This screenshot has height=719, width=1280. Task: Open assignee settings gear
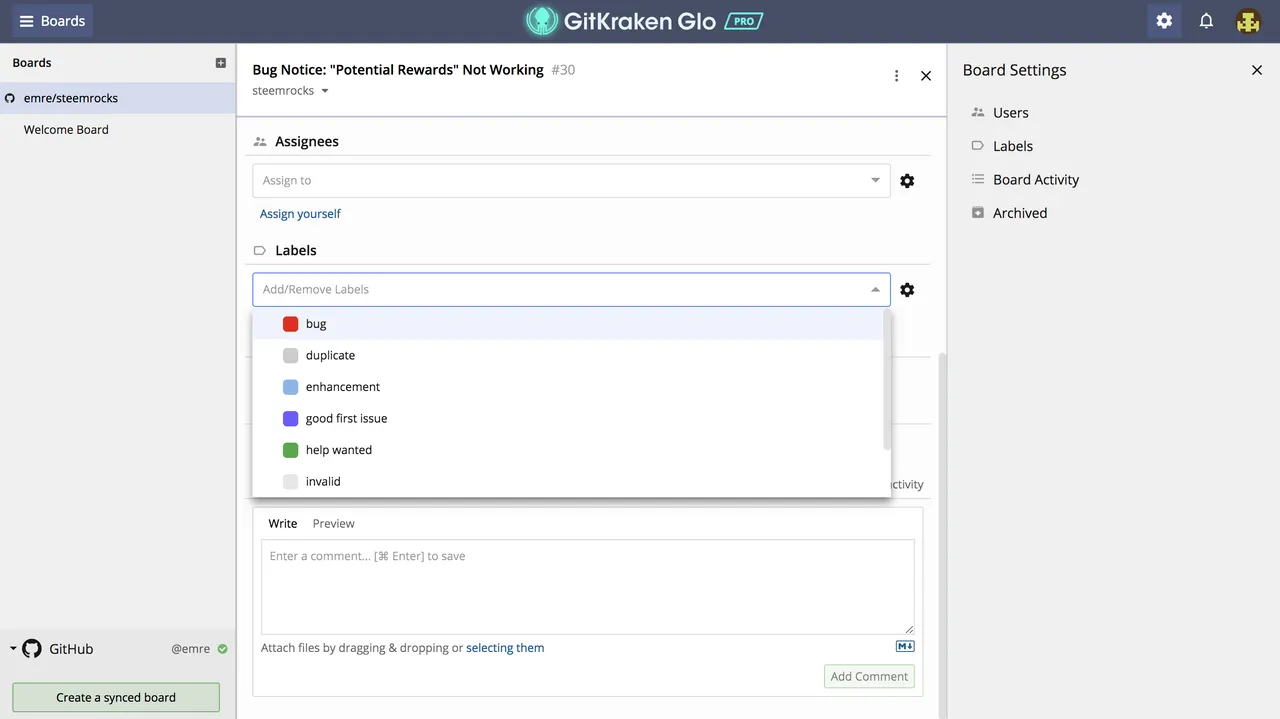907,181
